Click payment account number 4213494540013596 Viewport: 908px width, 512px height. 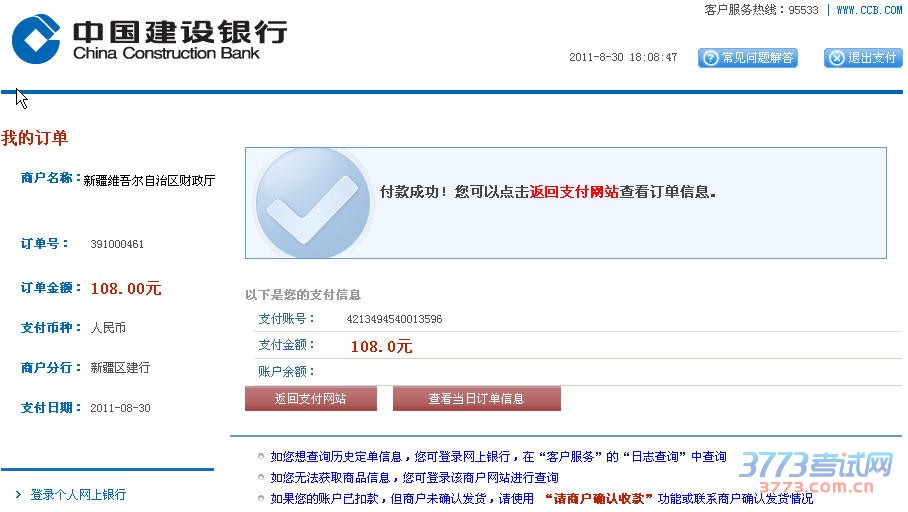pyautogui.click(x=394, y=320)
